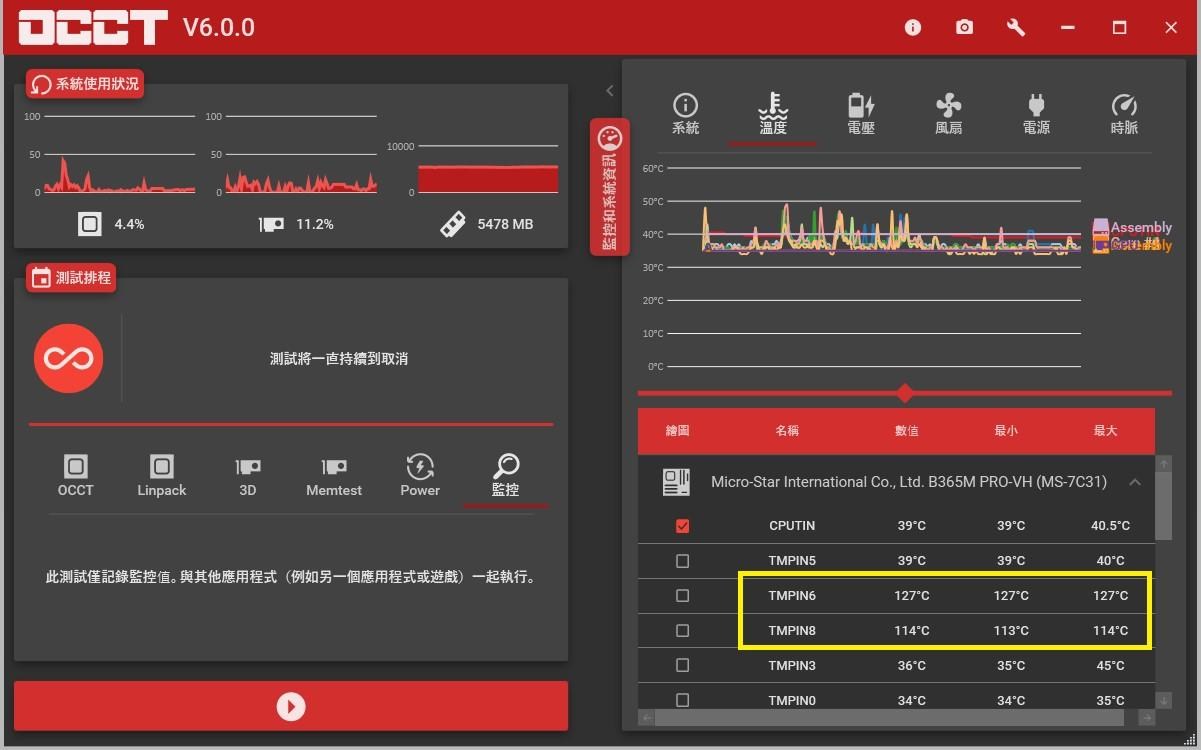This screenshot has width=1201, height=750.
Task: Disable the CPUTIN sensor checkbox
Action: (683, 525)
